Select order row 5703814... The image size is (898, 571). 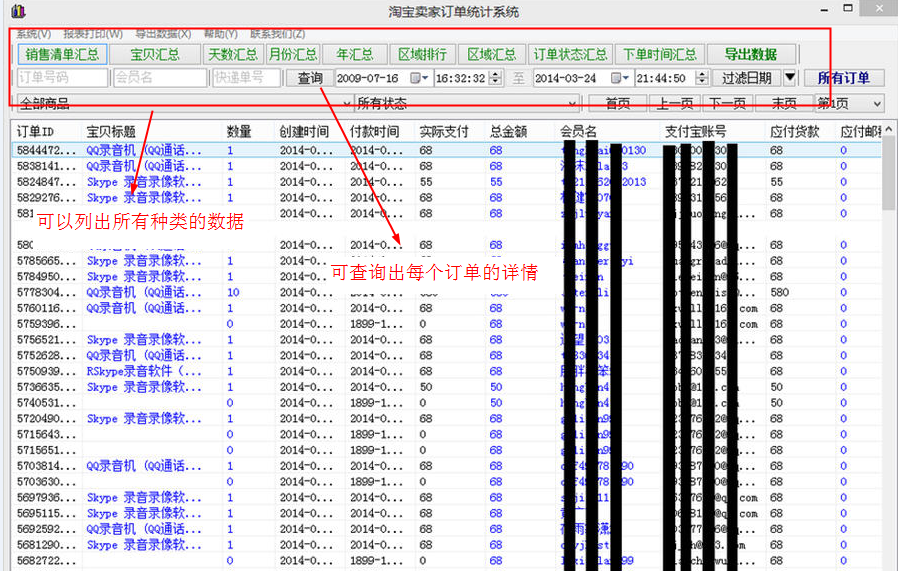[x=447, y=466]
